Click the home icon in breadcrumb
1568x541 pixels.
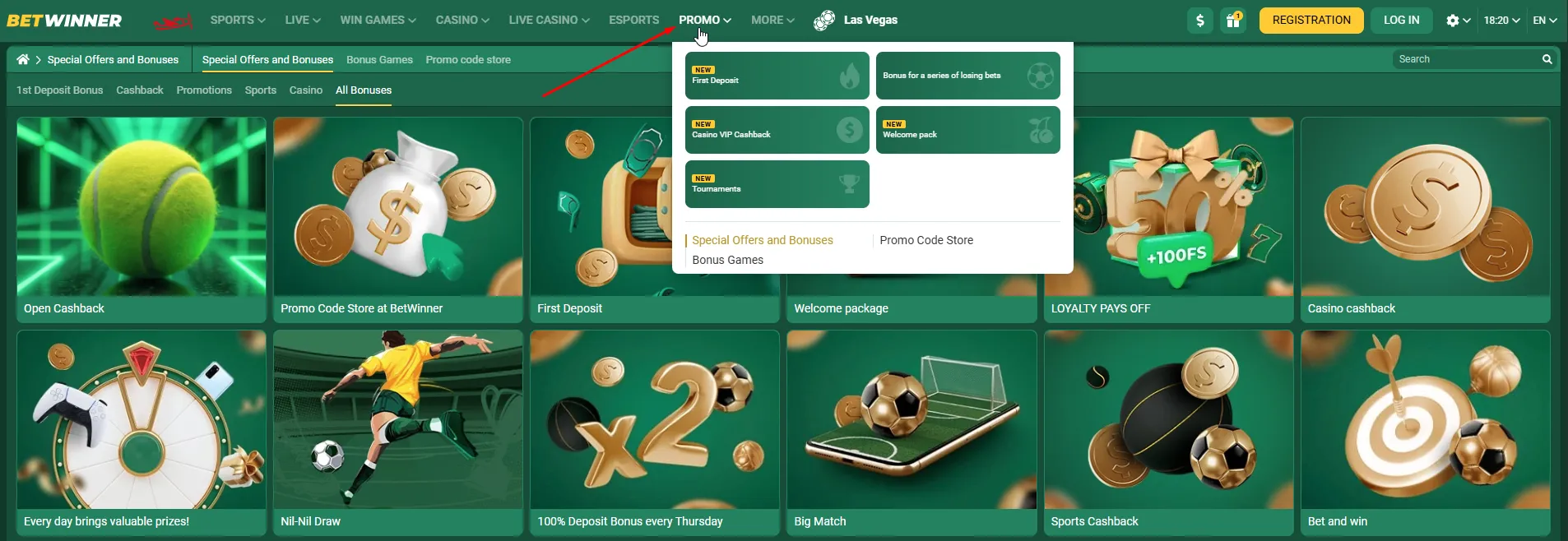coord(23,59)
